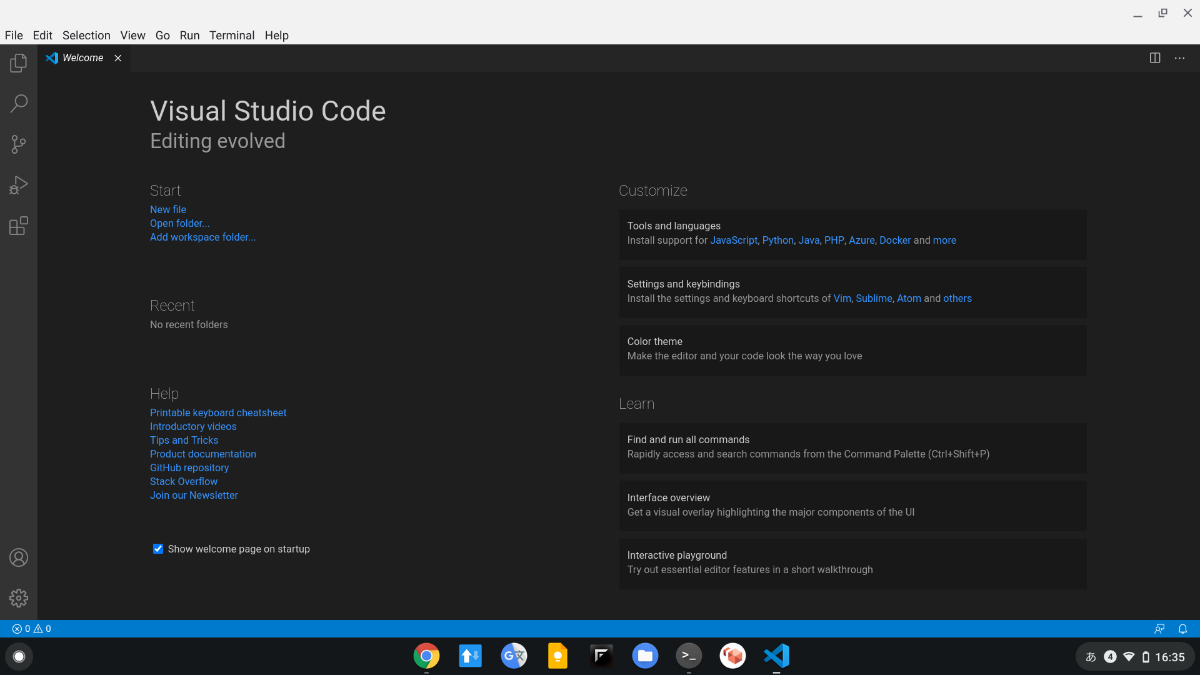Open the system tray clock 16:35
Screen dimensions: 1200x675
click(x=1170, y=657)
